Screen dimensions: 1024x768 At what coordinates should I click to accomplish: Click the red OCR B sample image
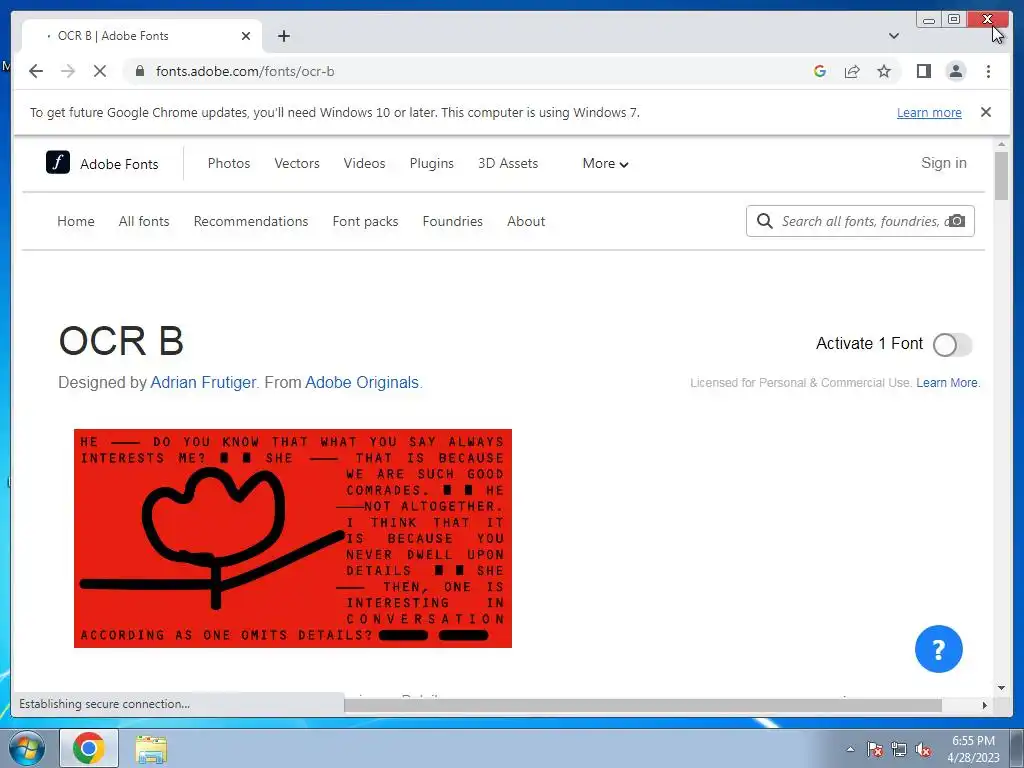(293, 538)
